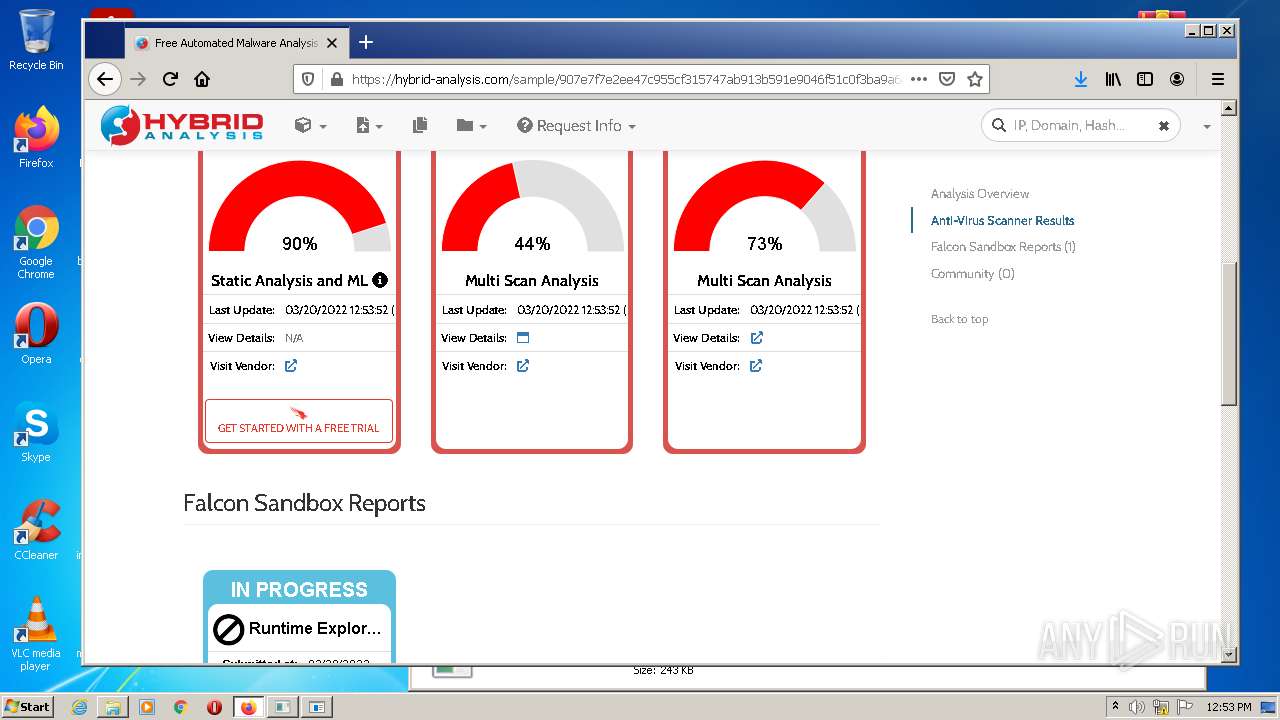Open the search options dropdown caret
Viewport: 1280px width, 720px height.
click(1207, 127)
